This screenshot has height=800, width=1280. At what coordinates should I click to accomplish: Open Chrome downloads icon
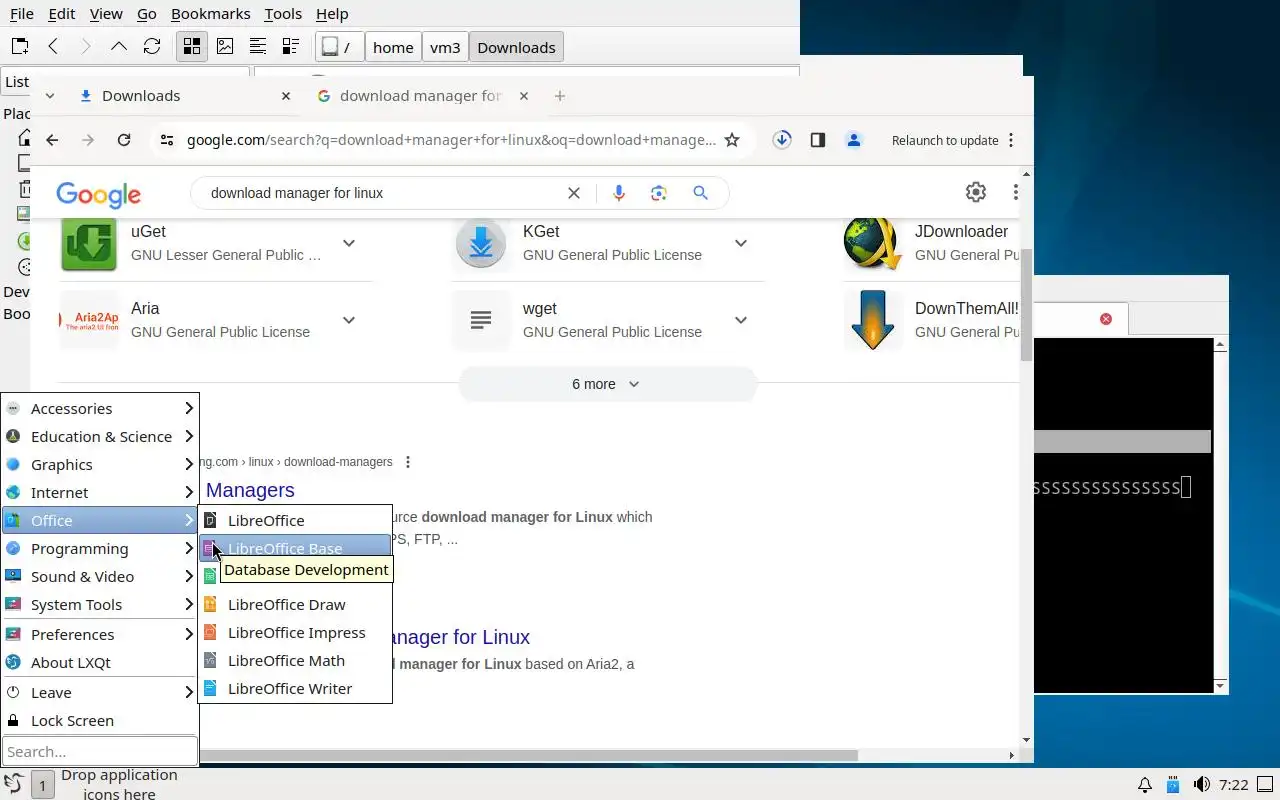click(x=782, y=140)
